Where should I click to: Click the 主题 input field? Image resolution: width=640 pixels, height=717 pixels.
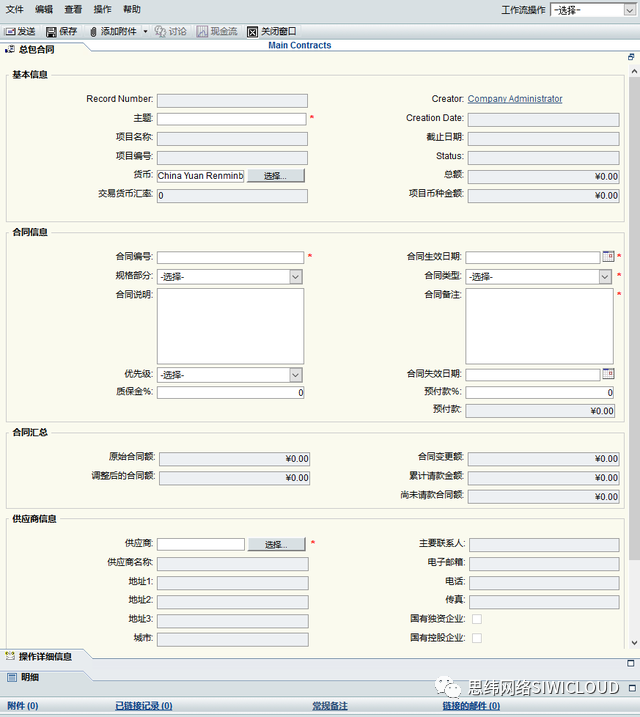coord(232,119)
